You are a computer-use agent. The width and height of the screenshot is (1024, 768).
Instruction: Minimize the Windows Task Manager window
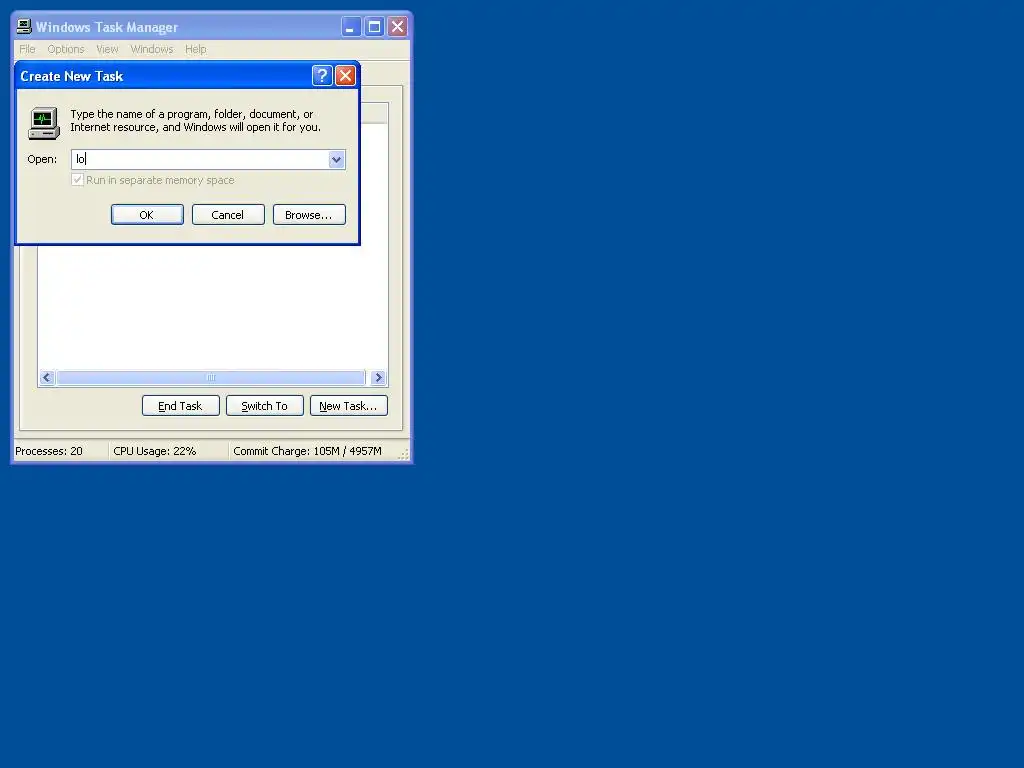click(351, 27)
